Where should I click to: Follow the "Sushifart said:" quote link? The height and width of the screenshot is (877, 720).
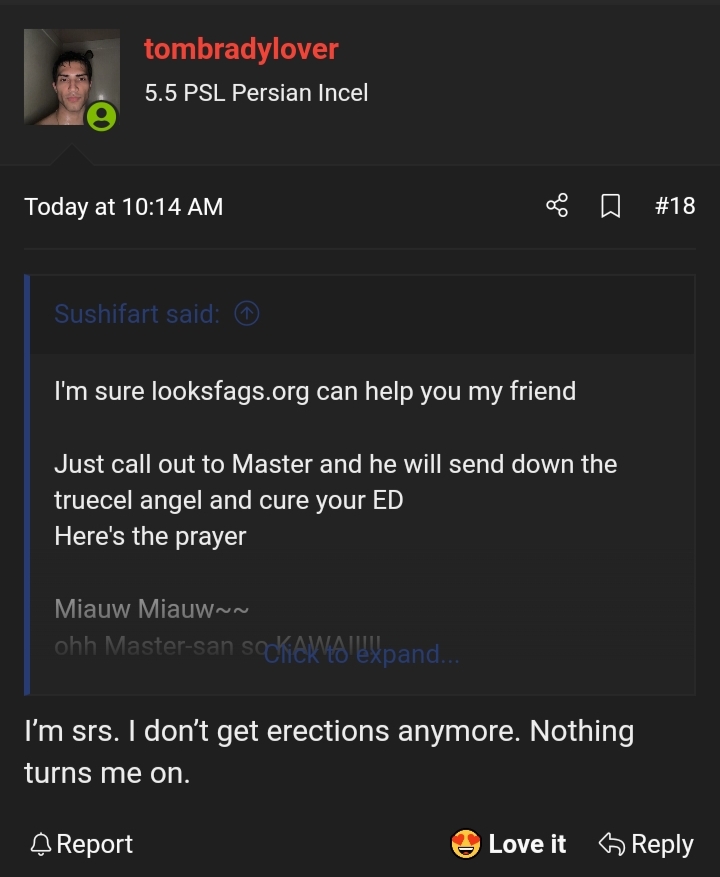(x=136, y=314)
